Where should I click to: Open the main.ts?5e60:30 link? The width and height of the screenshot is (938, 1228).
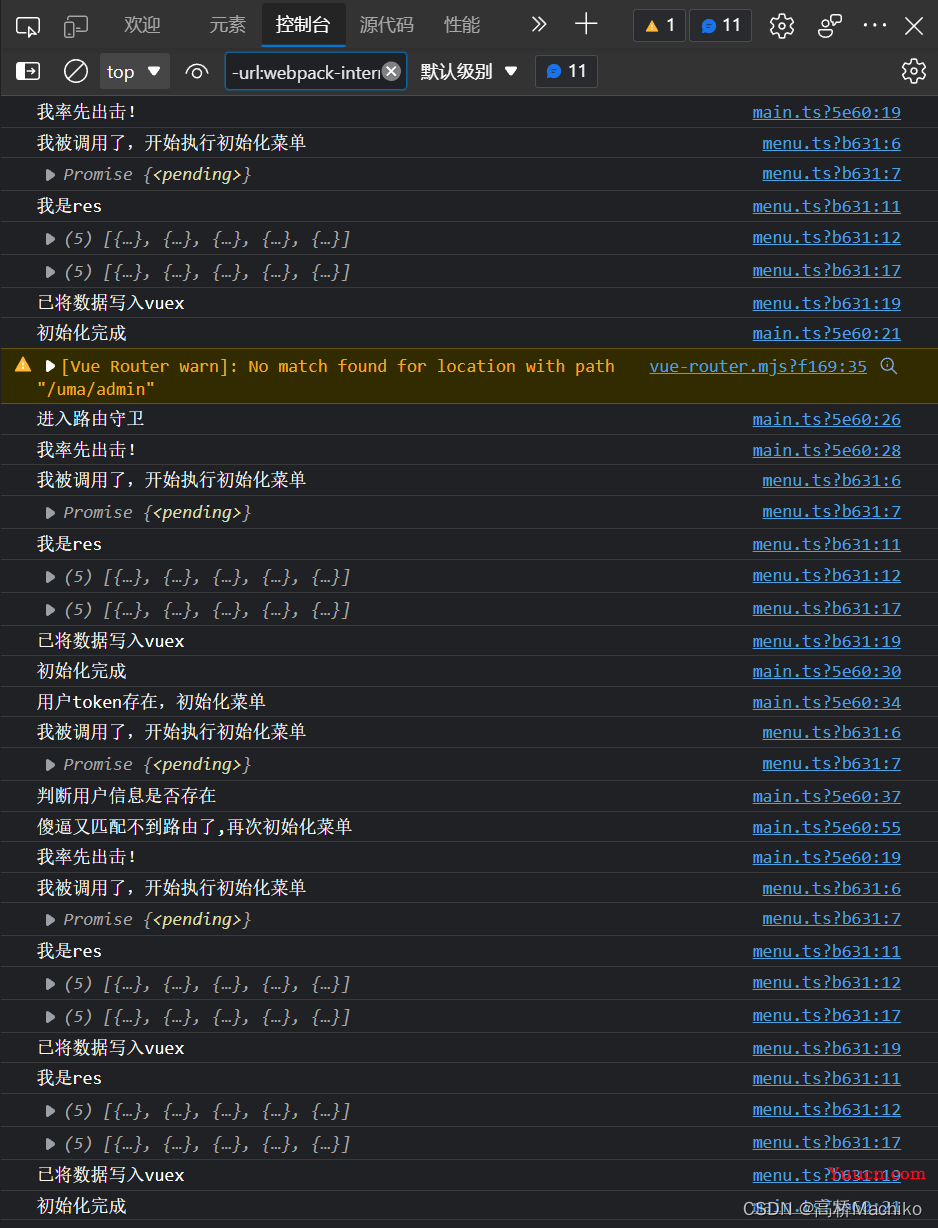point(826,671)
